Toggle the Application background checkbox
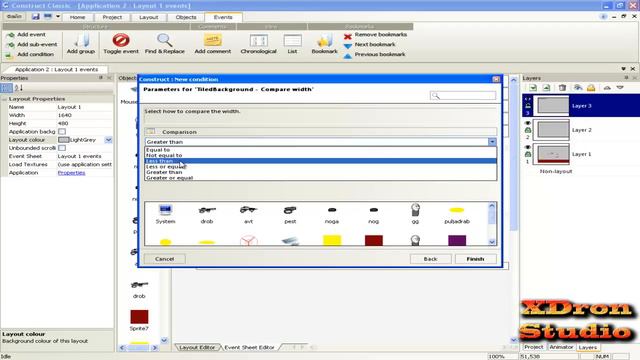 click(x=62, y=131)
